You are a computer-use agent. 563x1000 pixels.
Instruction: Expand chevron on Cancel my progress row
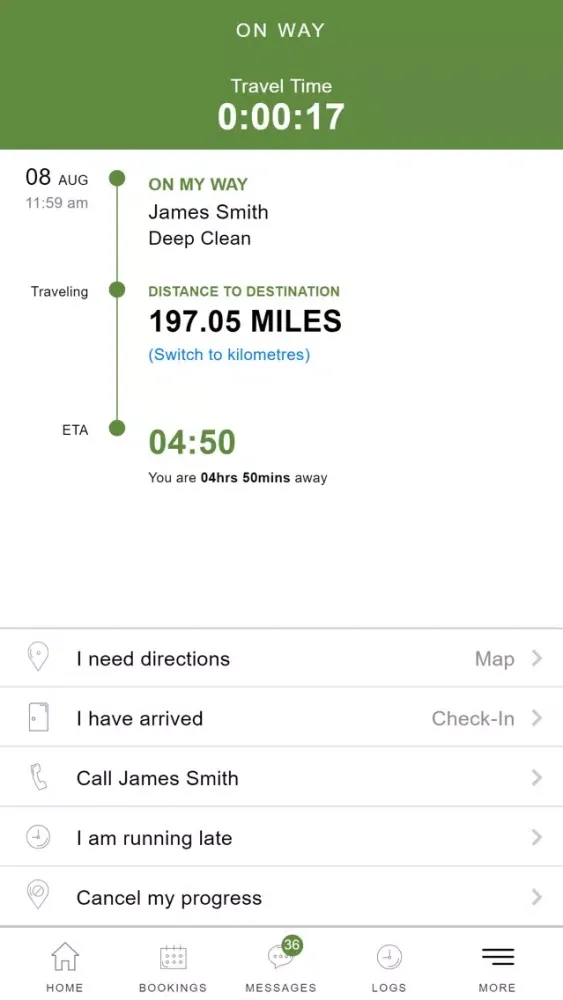[x=537, y=897]
